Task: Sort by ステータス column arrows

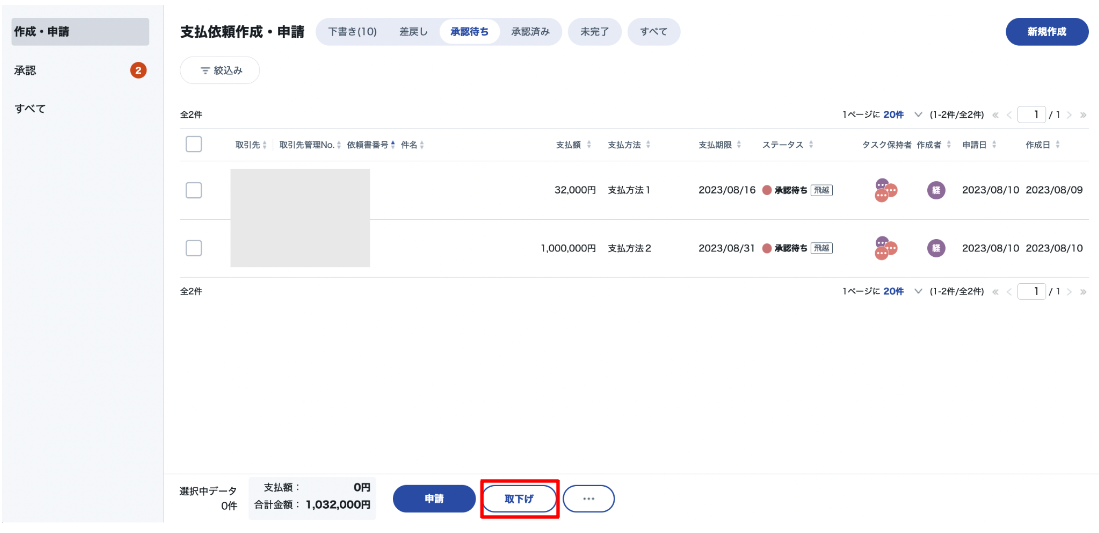Action: [811, 145]
